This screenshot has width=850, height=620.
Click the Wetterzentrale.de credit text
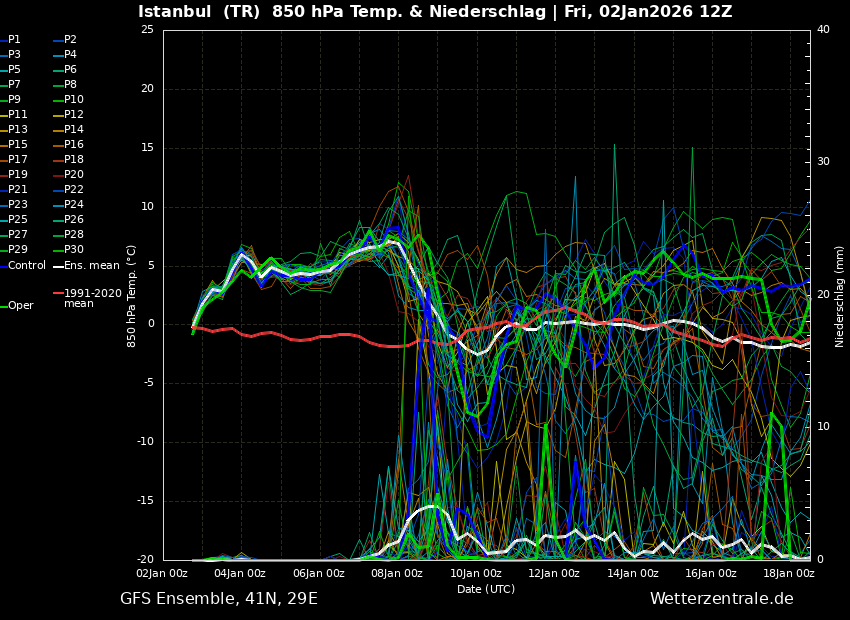point(722,599)
